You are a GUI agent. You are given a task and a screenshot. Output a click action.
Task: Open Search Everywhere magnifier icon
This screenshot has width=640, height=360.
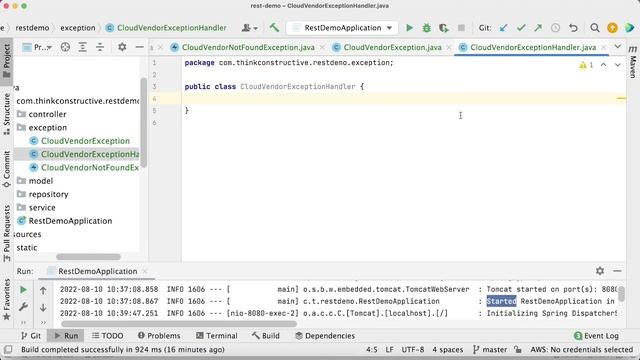click(595, 28)
